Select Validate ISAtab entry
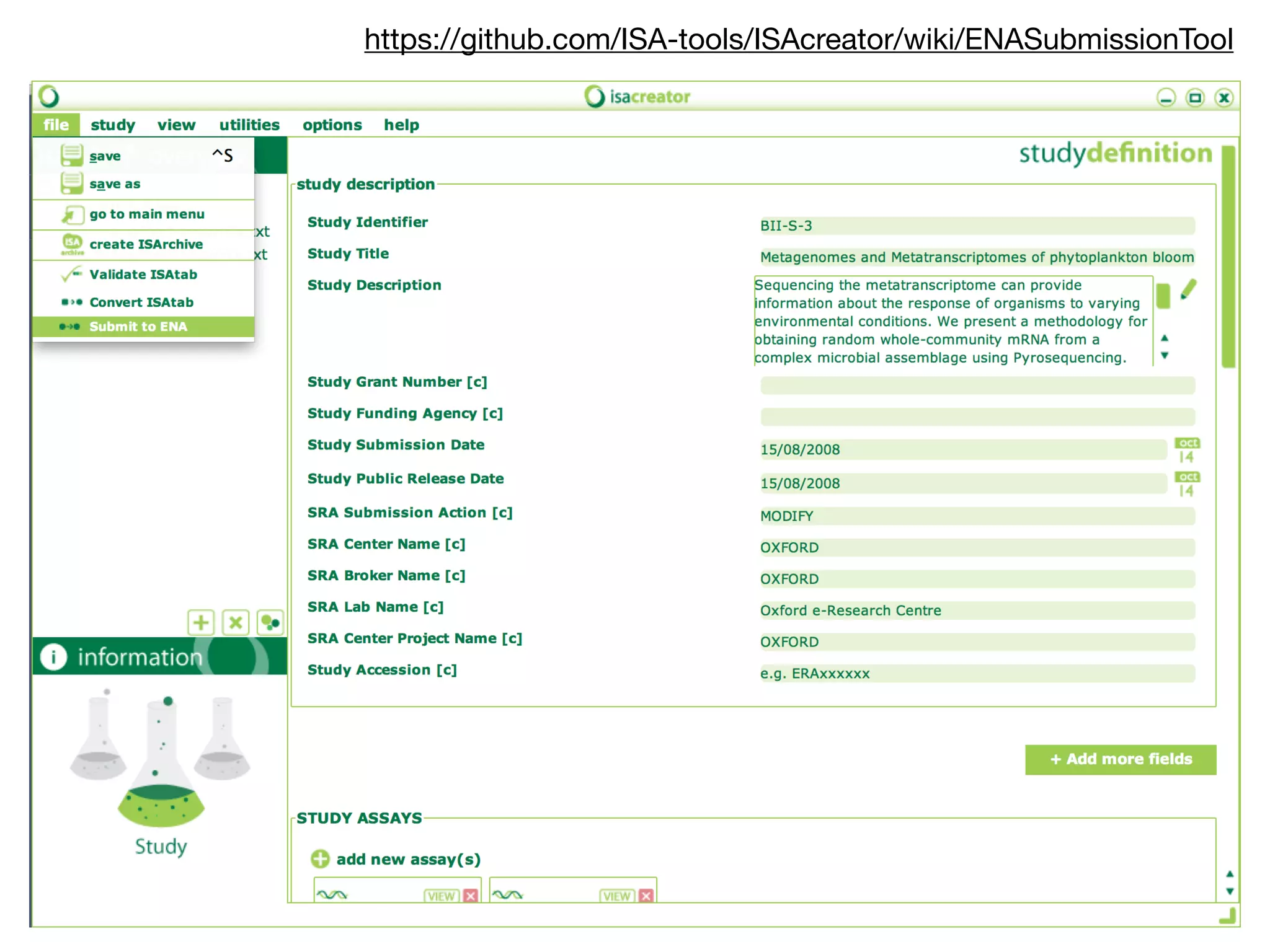Image resolution: width=1270 pixels, height=952 pixels. click(x=143, y=274)
